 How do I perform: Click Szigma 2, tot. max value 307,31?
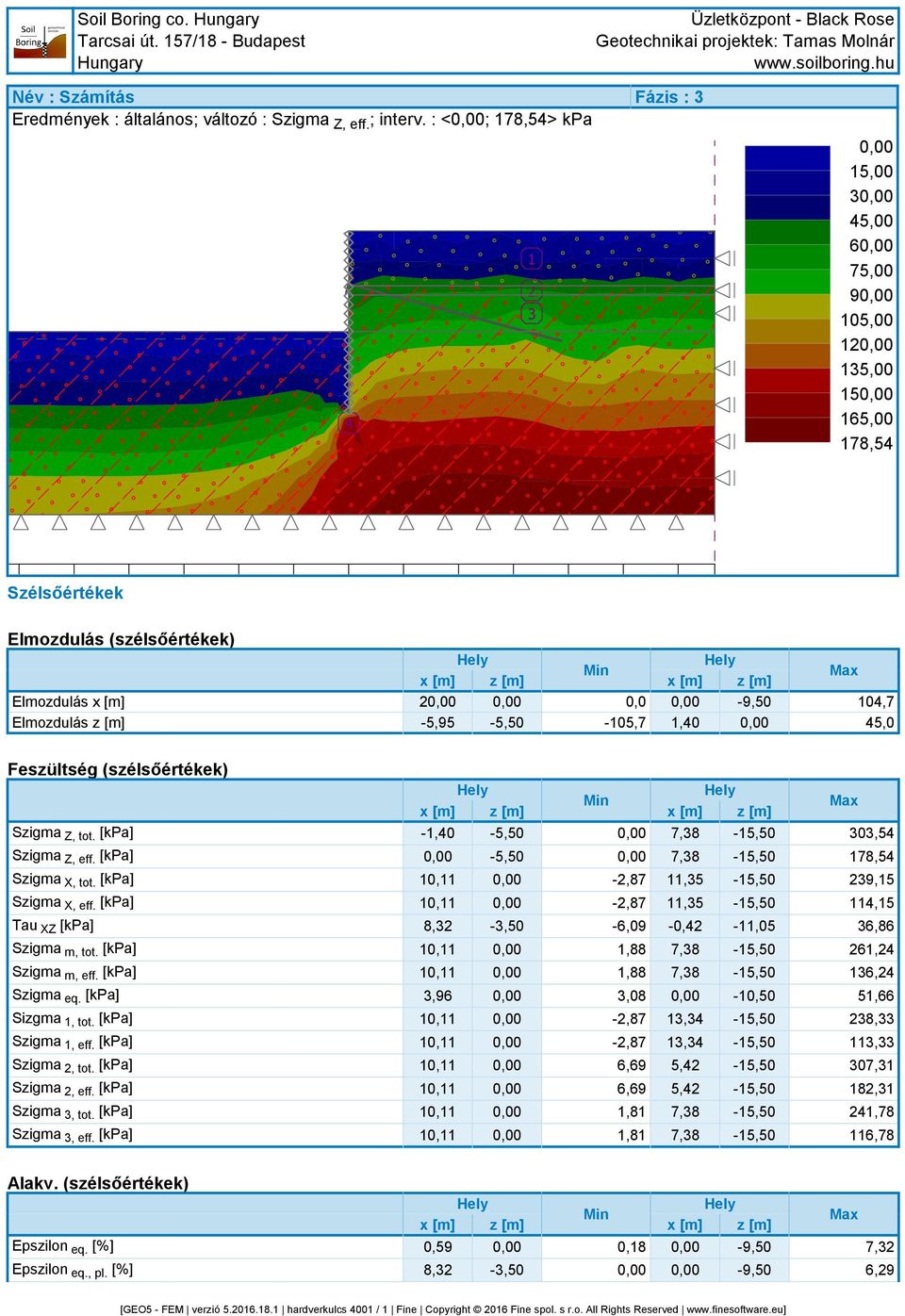tap(871, 1065)
